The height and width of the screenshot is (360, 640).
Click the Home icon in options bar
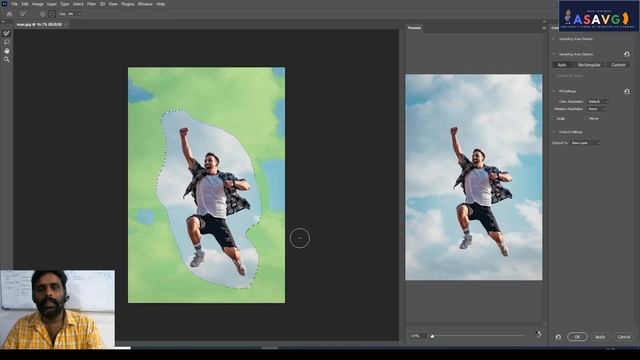[x=9, y=14]
